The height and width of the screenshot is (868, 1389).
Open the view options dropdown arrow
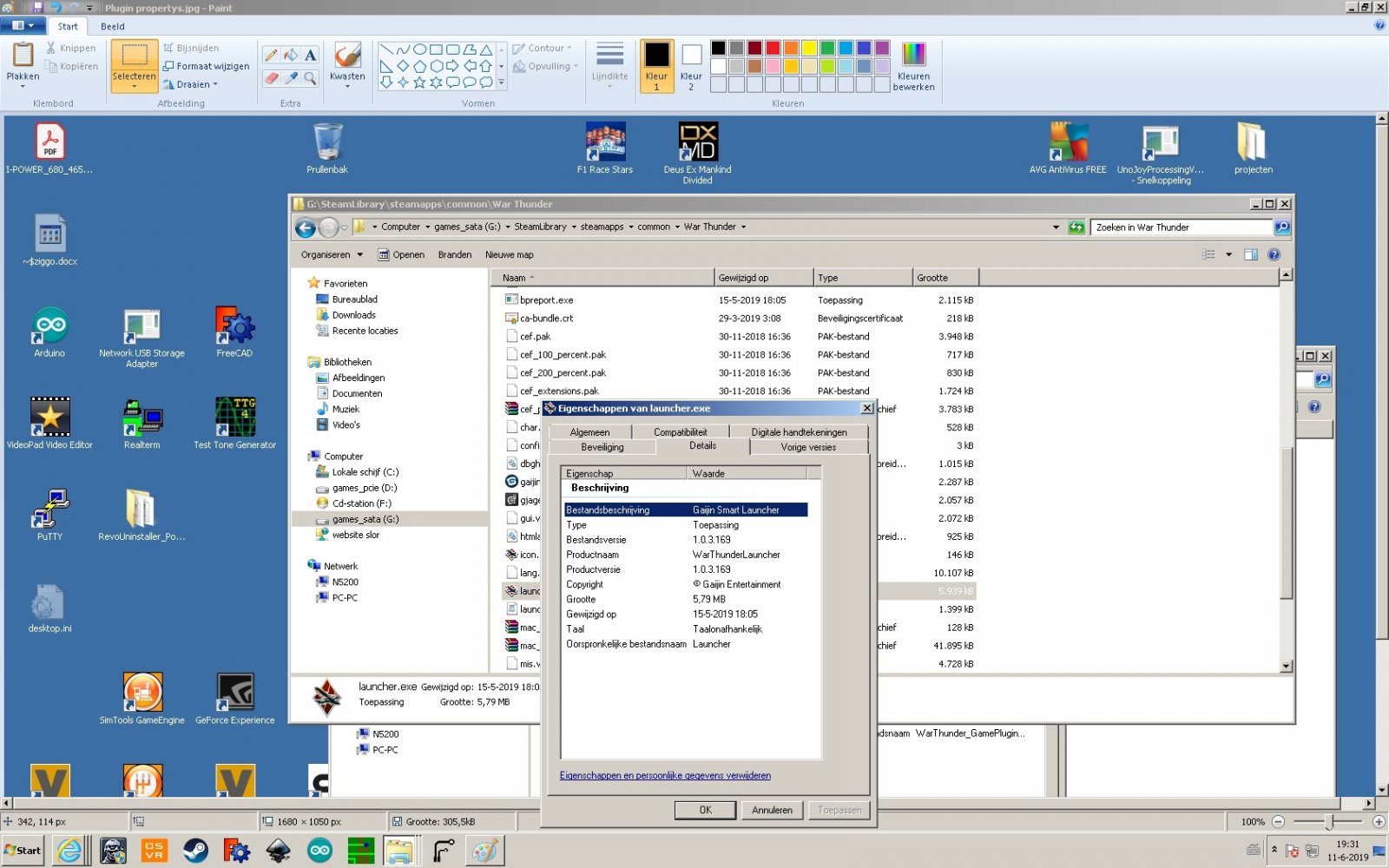pyautogui.click(x=1228, y=255)
